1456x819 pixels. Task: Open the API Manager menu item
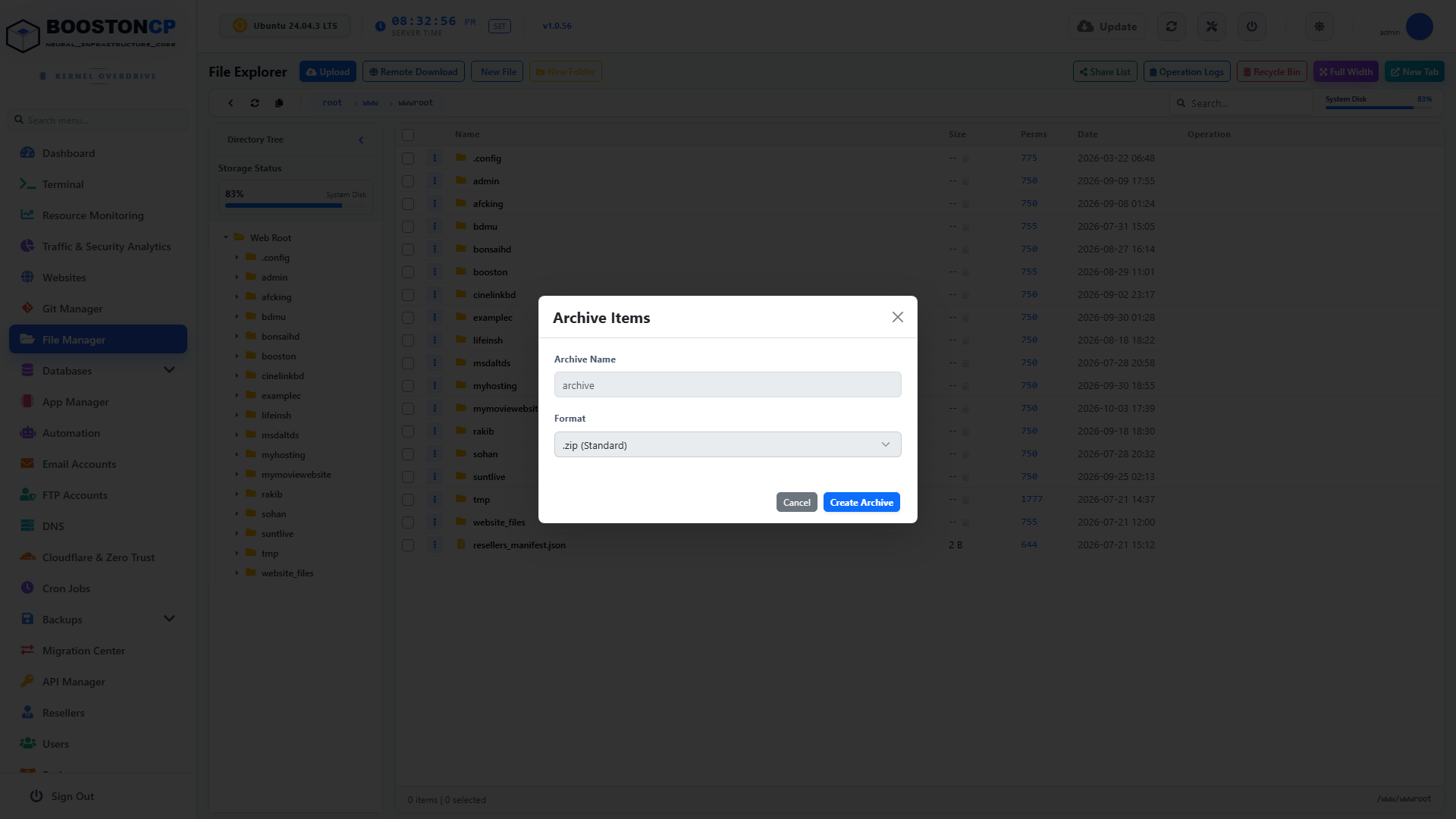pos(98,681)
